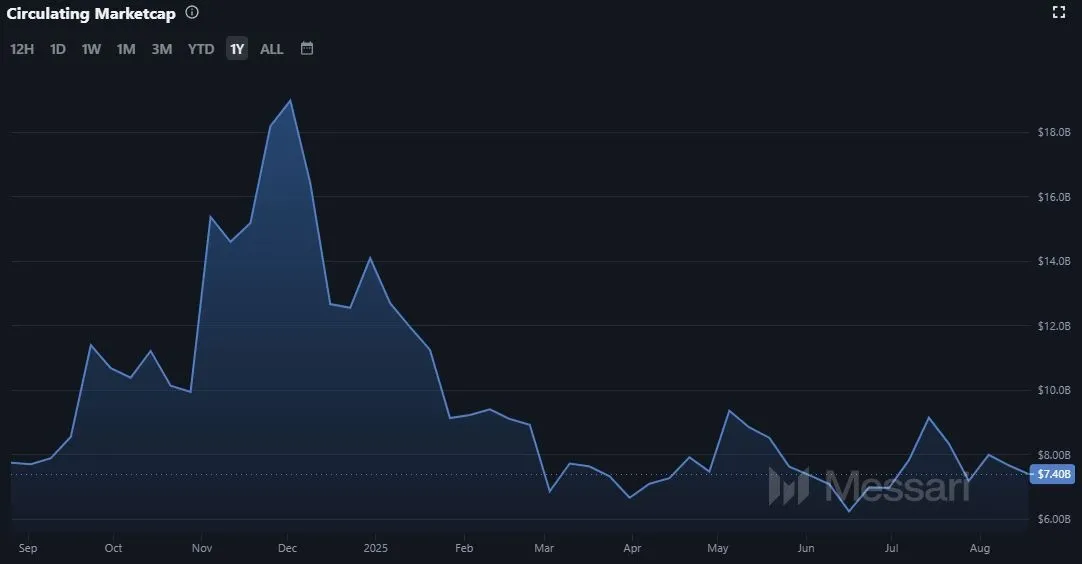The height and width of the screenshot is (564, 1082).
Task: Select the YTD time range
Action: (201, 49)
